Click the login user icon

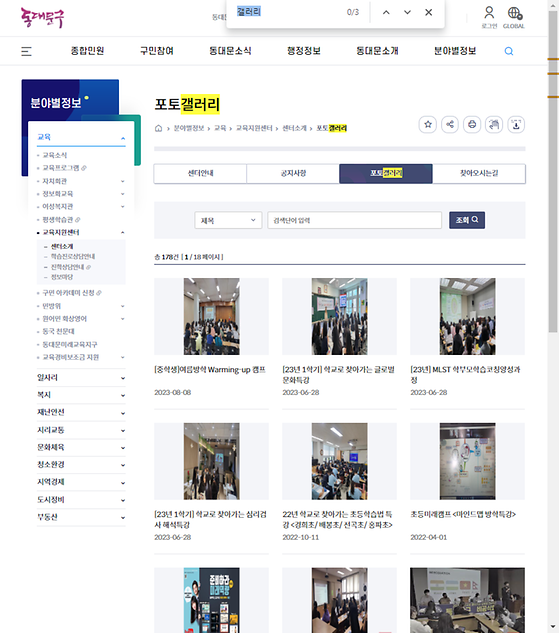pyautogui.click(x=489, y=13)
